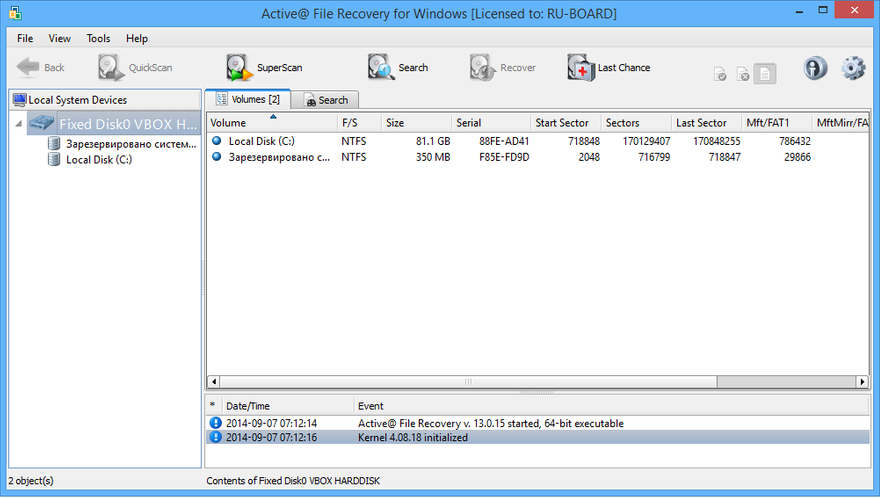The width and height of the screenshot is (880, 498).
Task: Open the Last Chance recovery tool
Action: (581, 68)
